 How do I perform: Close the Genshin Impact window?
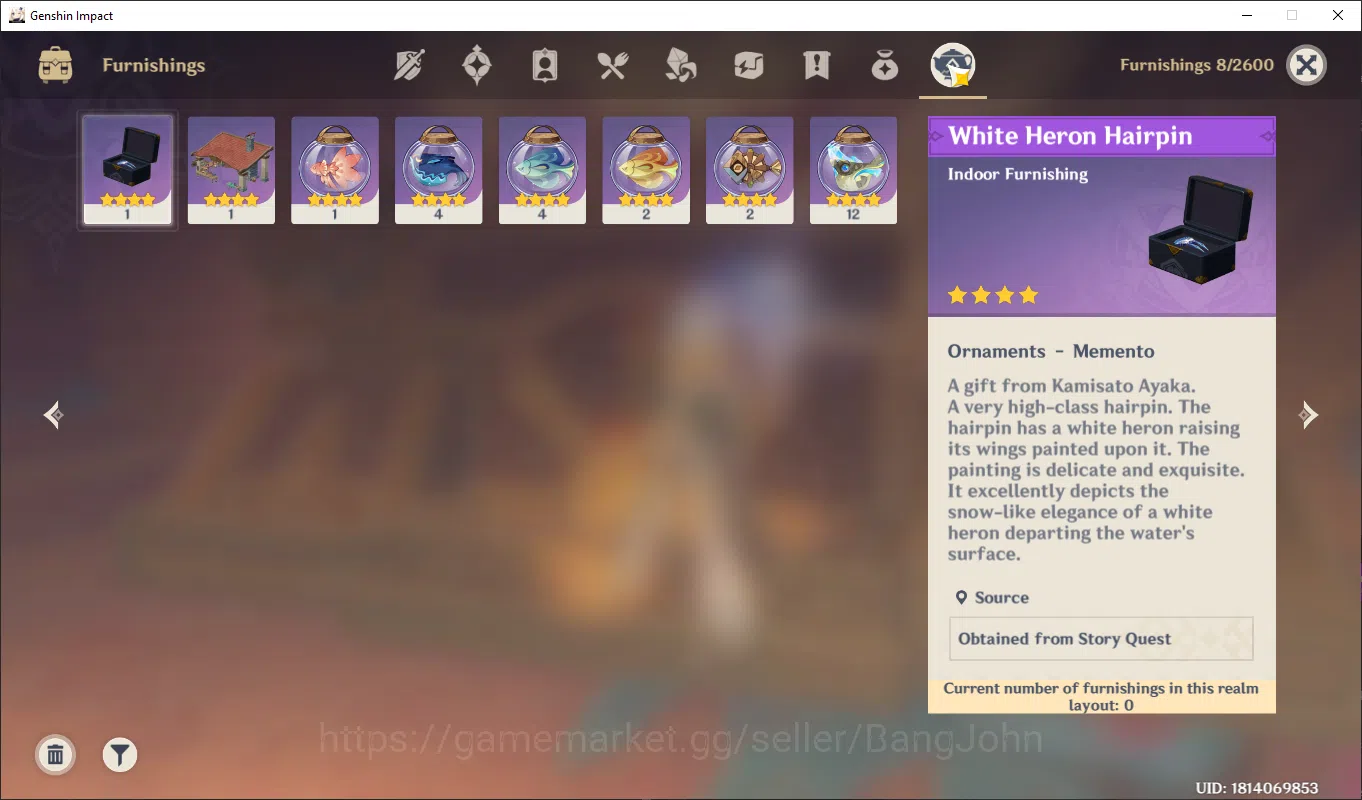pyautogui.click(x=1338, y=15)
